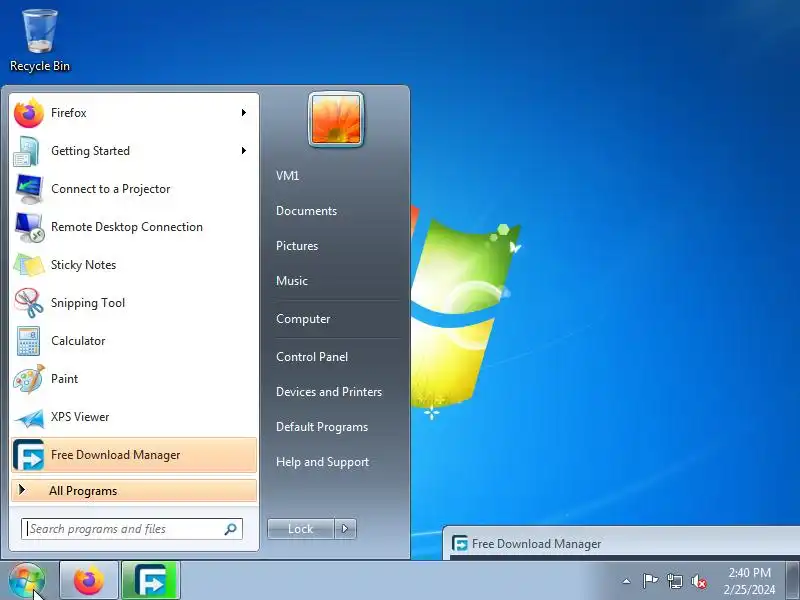Click the Snipping Tool scissors icon
800x600 pixels.
(29, 303)
